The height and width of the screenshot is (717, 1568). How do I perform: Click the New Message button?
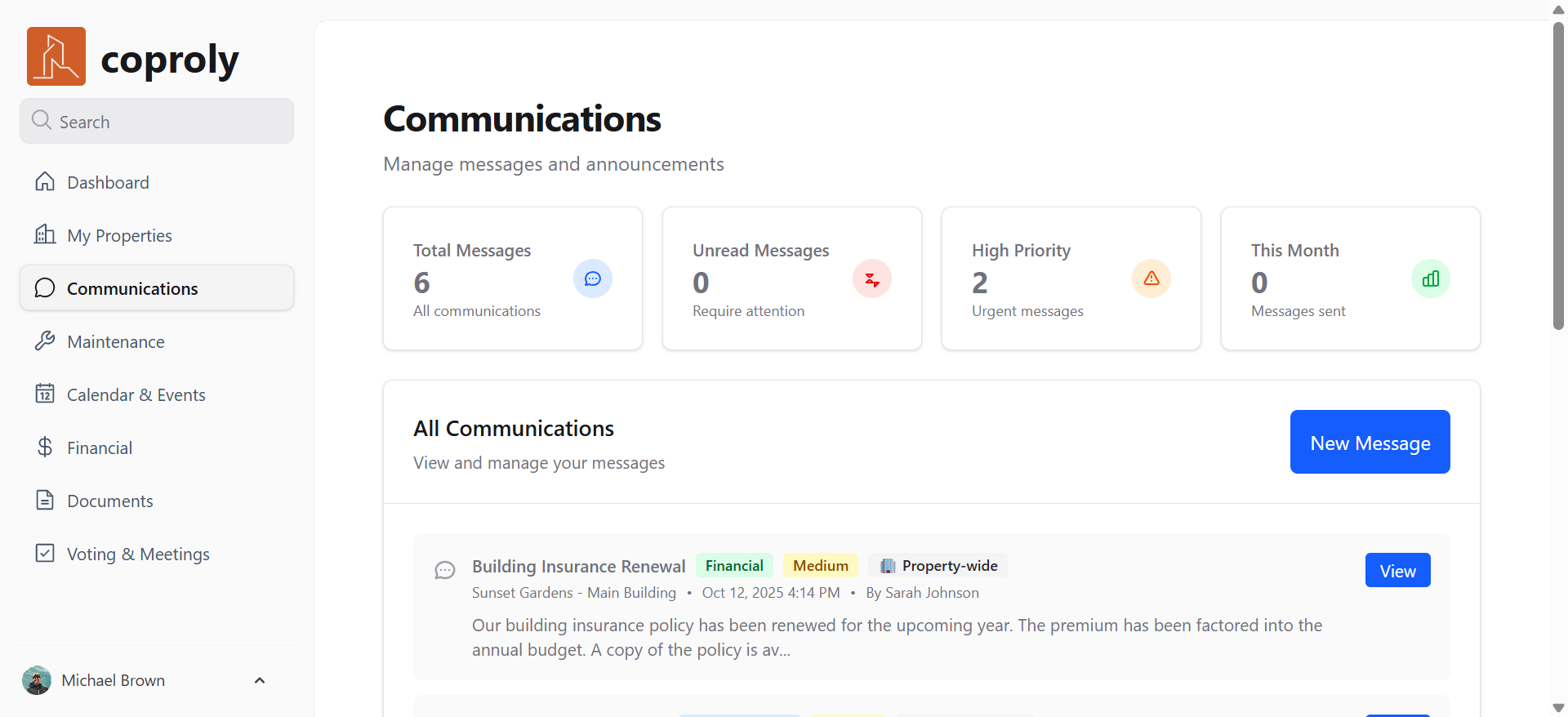pos(1370,442)
